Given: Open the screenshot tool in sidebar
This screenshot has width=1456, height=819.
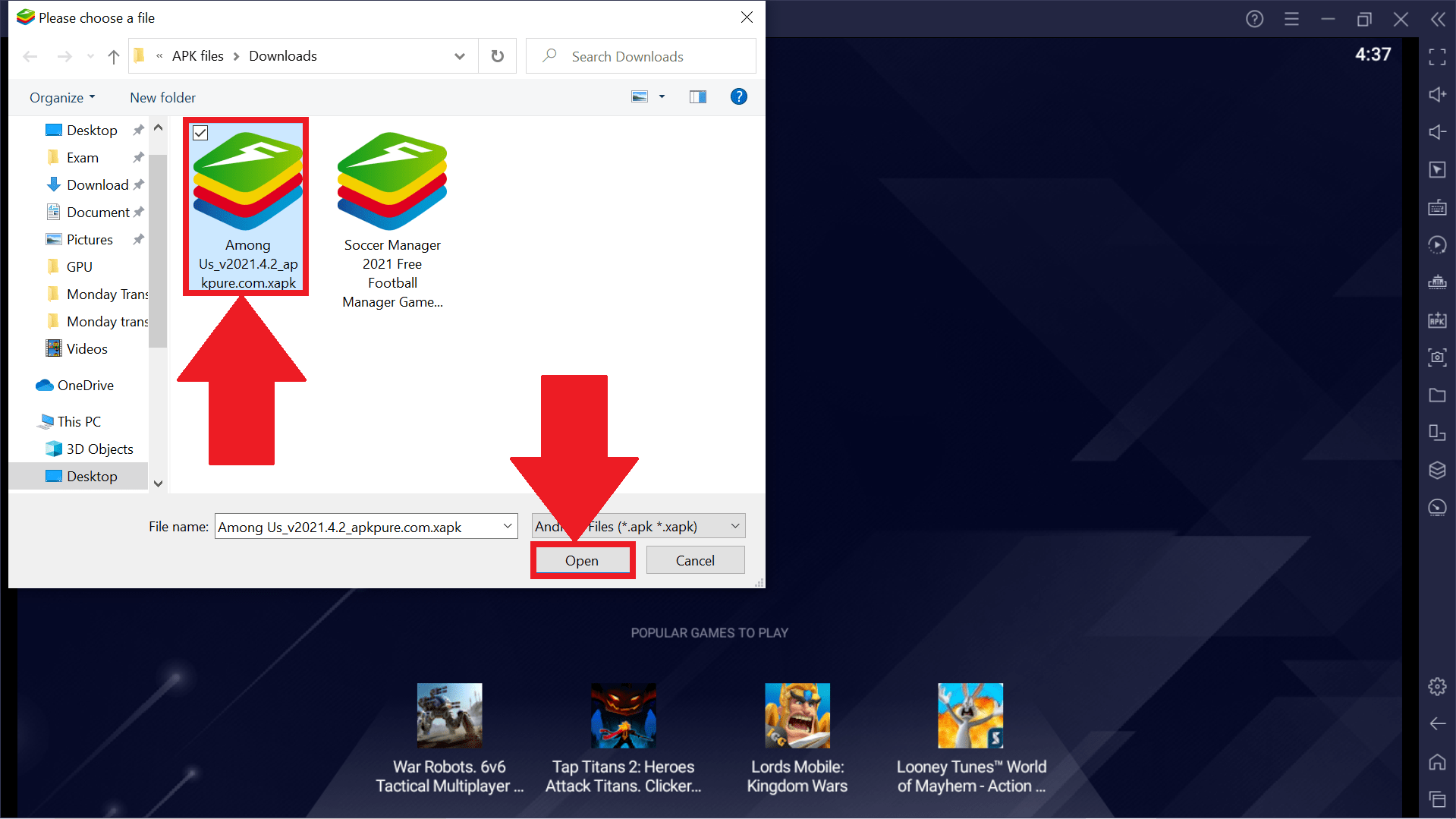Looking at the screenshot, I should [1437, 358].
